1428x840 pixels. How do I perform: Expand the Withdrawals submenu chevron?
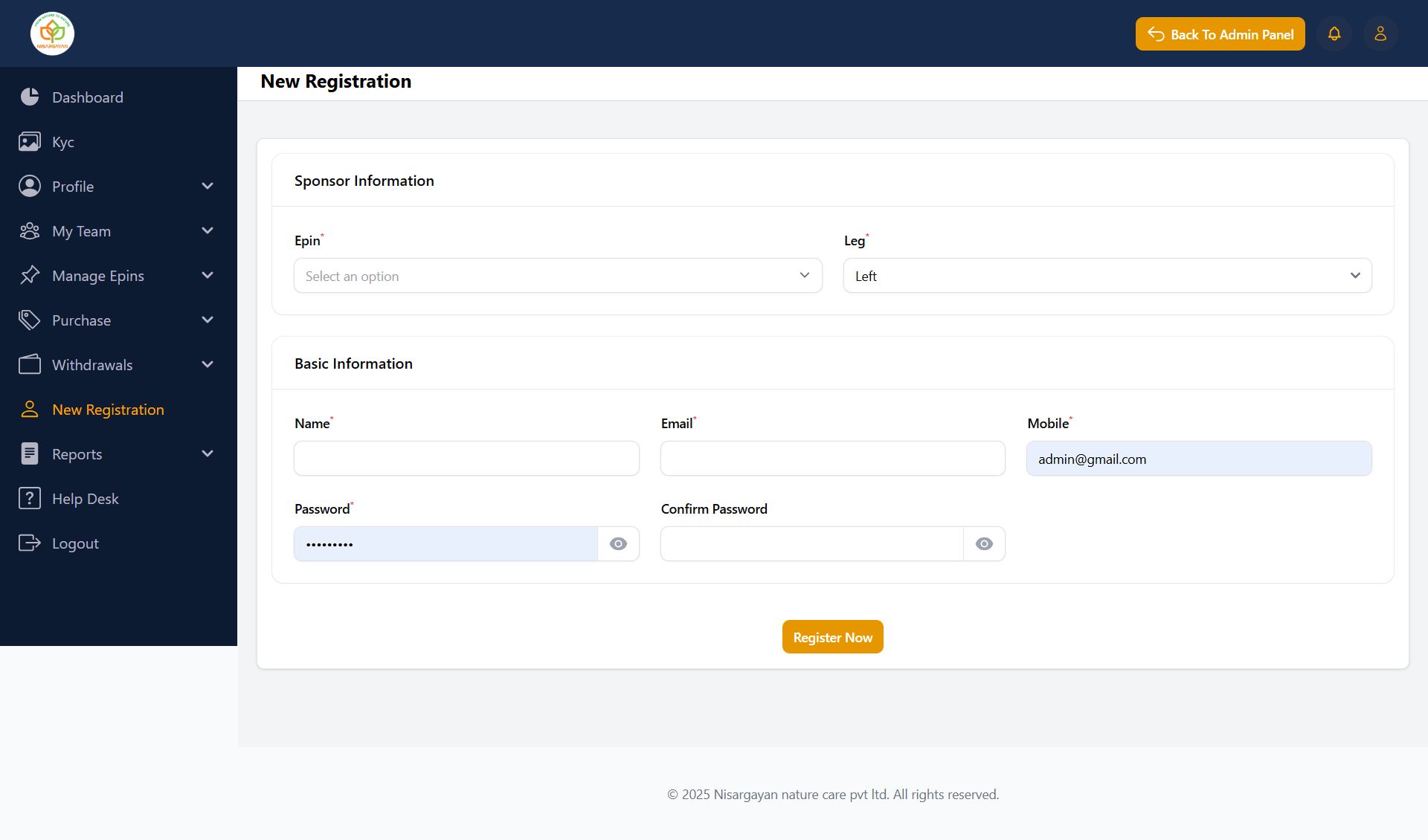tap(208, 364)
